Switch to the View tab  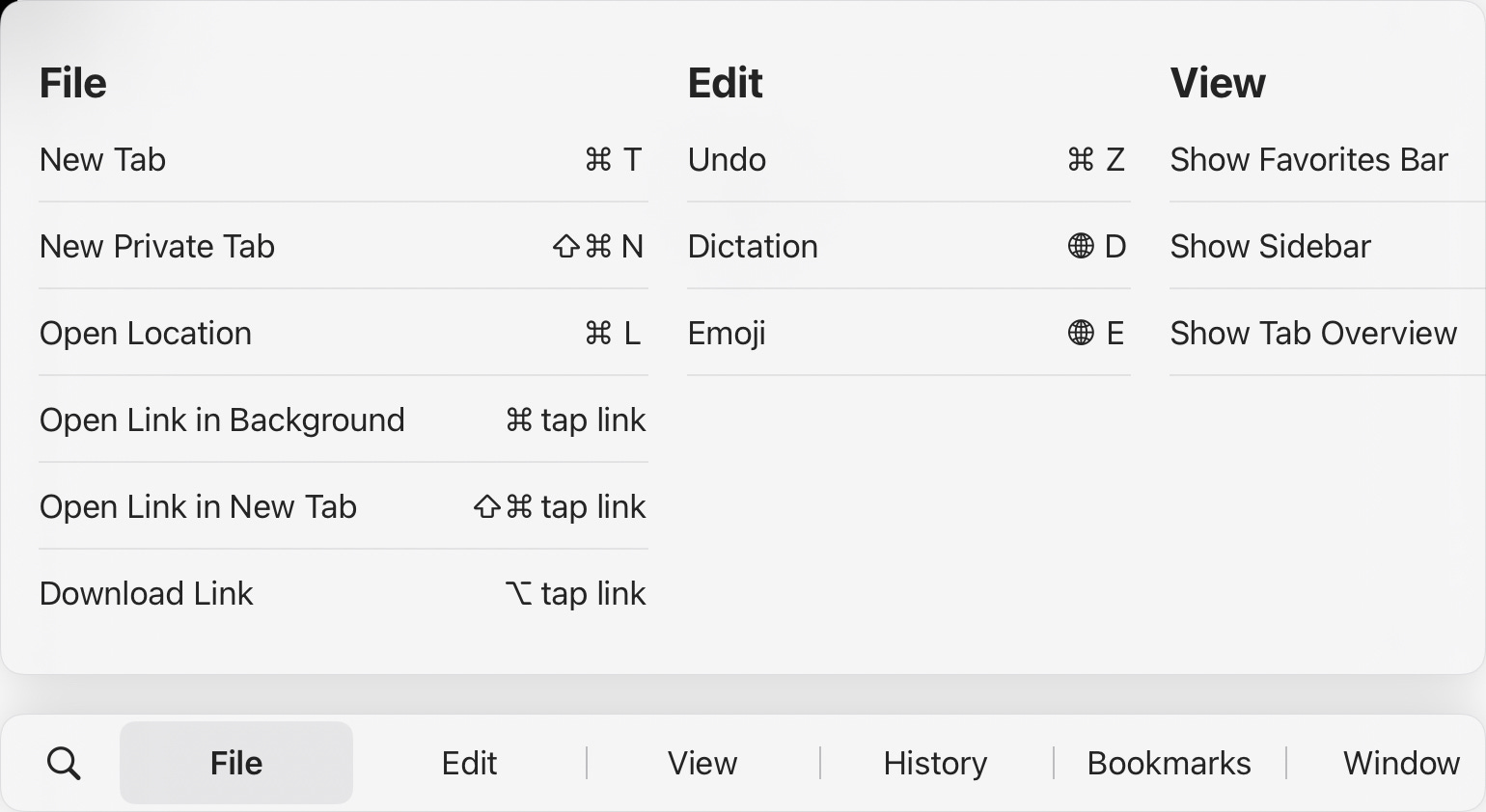coord(702,762)
